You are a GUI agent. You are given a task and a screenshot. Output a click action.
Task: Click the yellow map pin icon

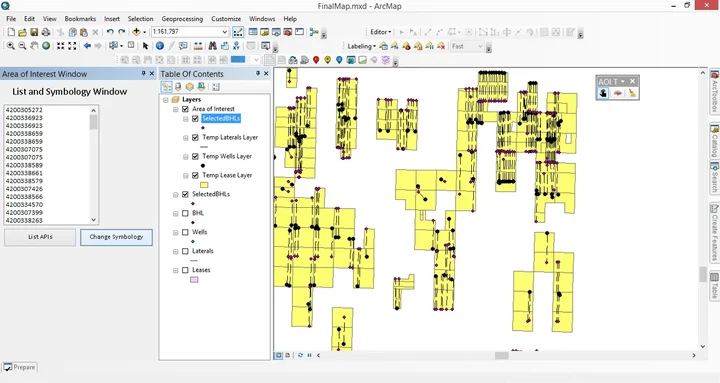tap(327, 60)
